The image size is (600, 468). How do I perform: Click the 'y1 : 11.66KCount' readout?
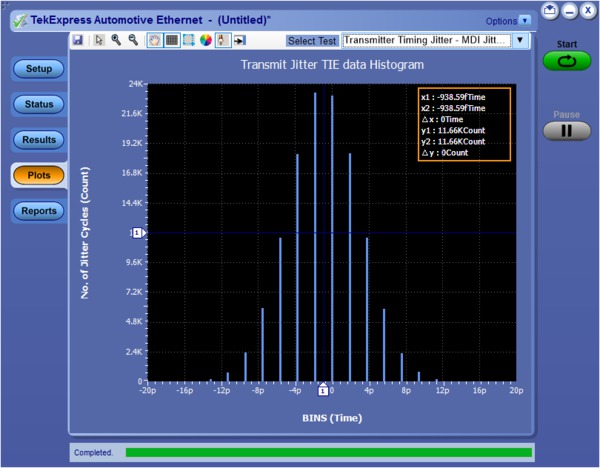tap(453, 130)
